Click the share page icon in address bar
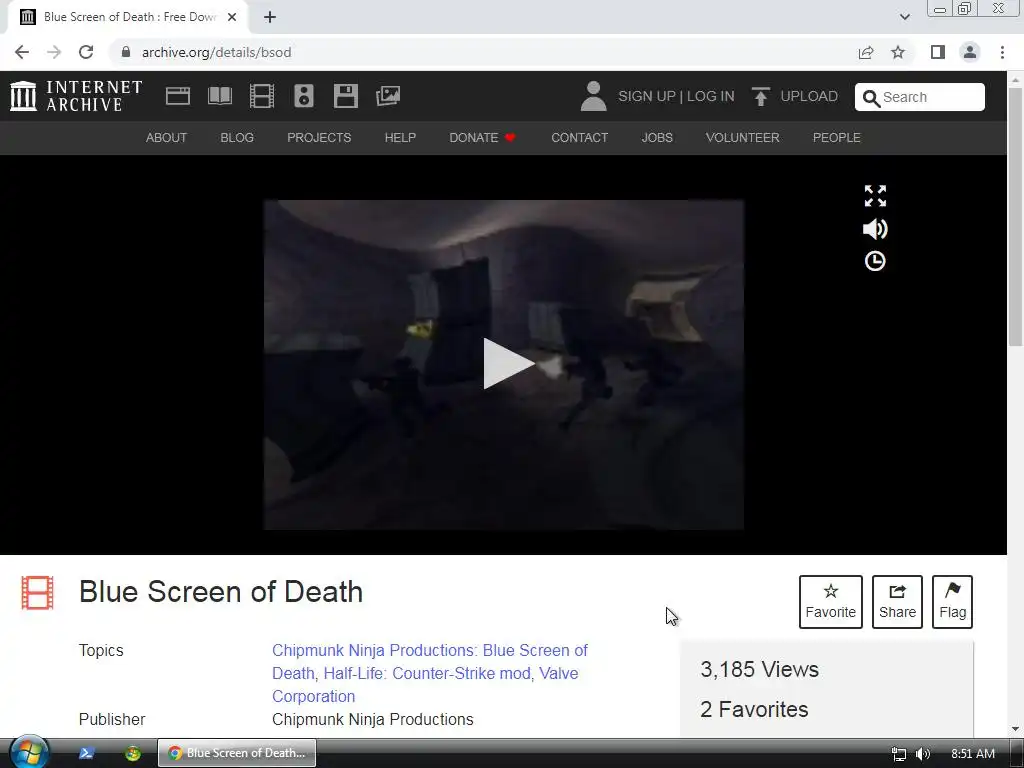The width and height of the screenshot is (1024, 768). (x=866, y=52)
